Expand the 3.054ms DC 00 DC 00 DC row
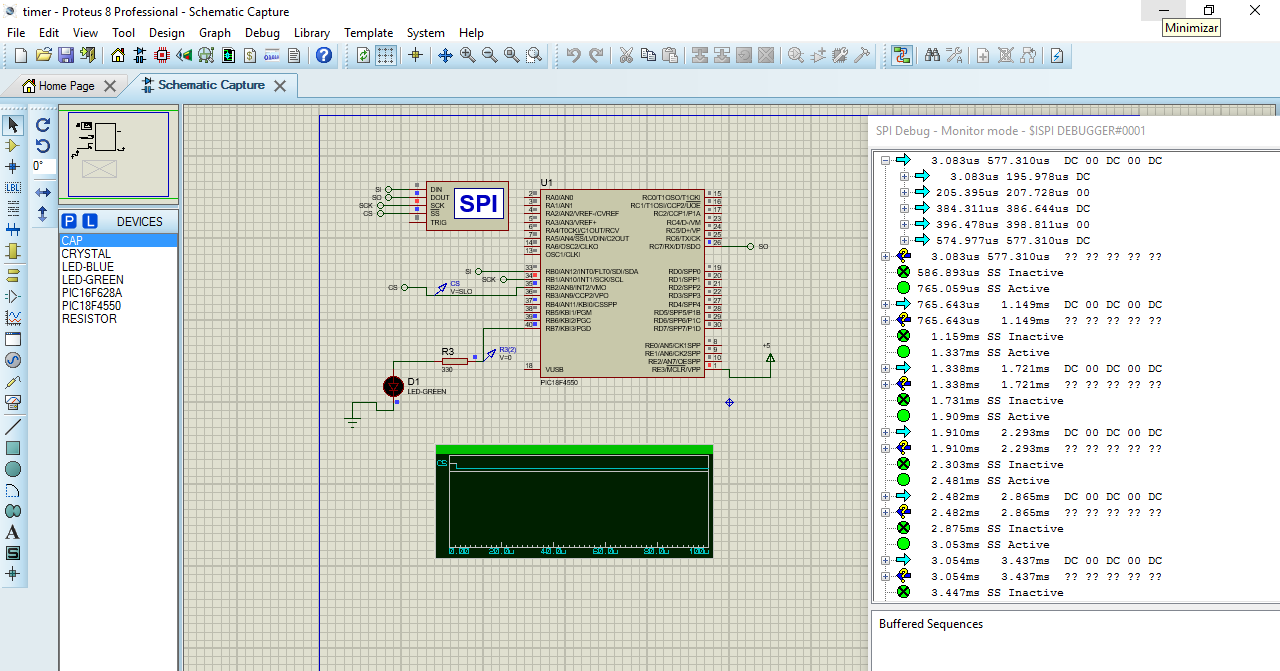This screenshot has width=1280, height=671. point(885,560)
